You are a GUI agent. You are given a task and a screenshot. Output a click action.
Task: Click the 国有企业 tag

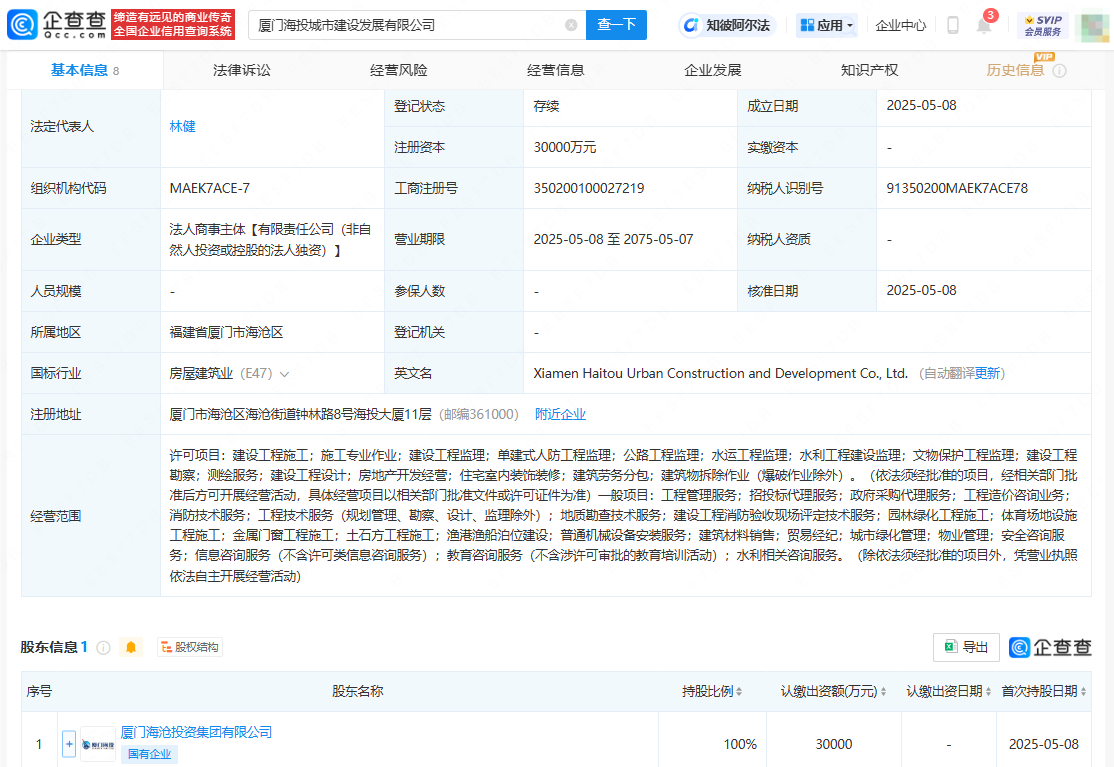pos(149,754)
